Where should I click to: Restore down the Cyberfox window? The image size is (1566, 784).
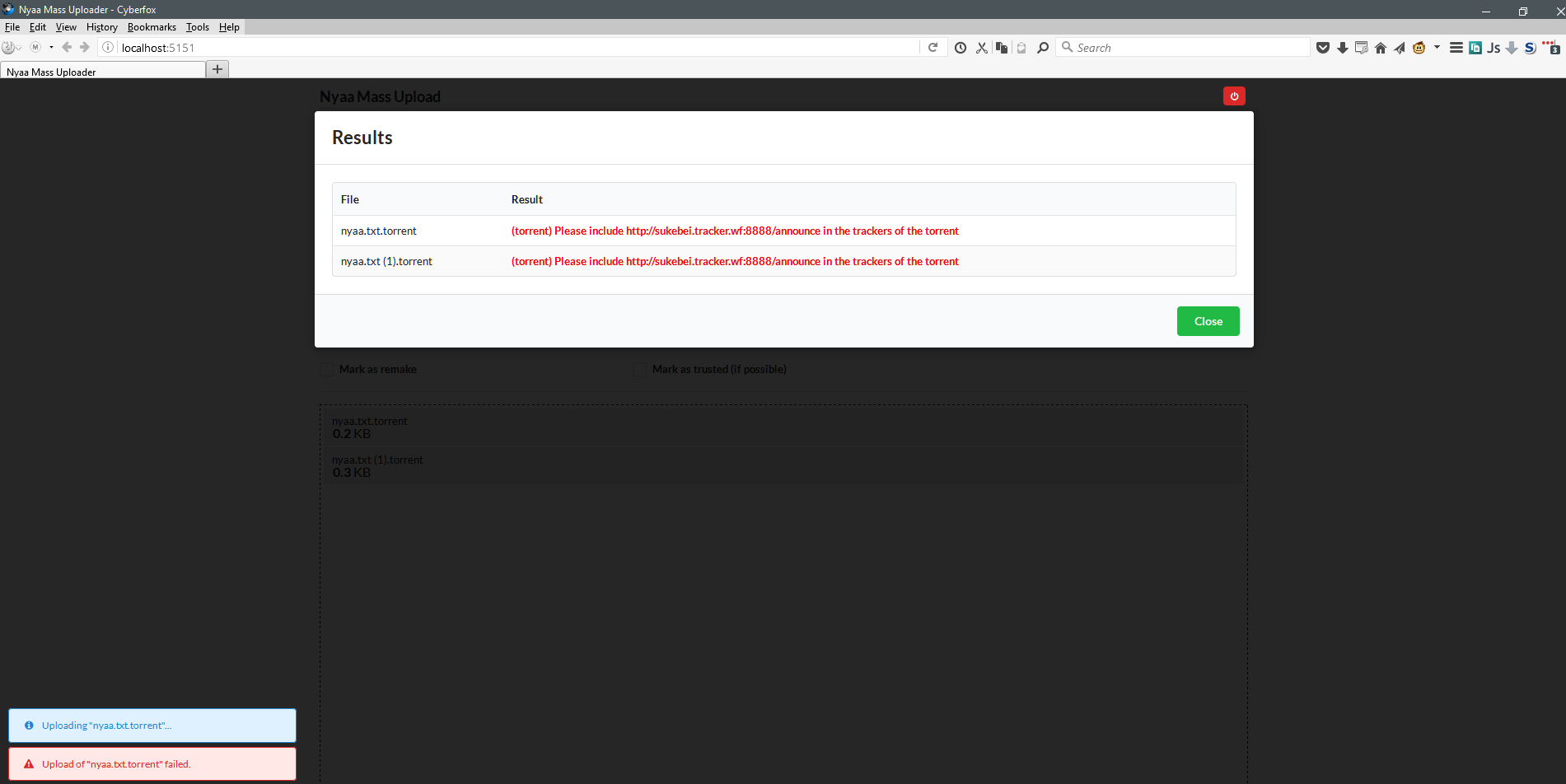(x=1523, y=11)
